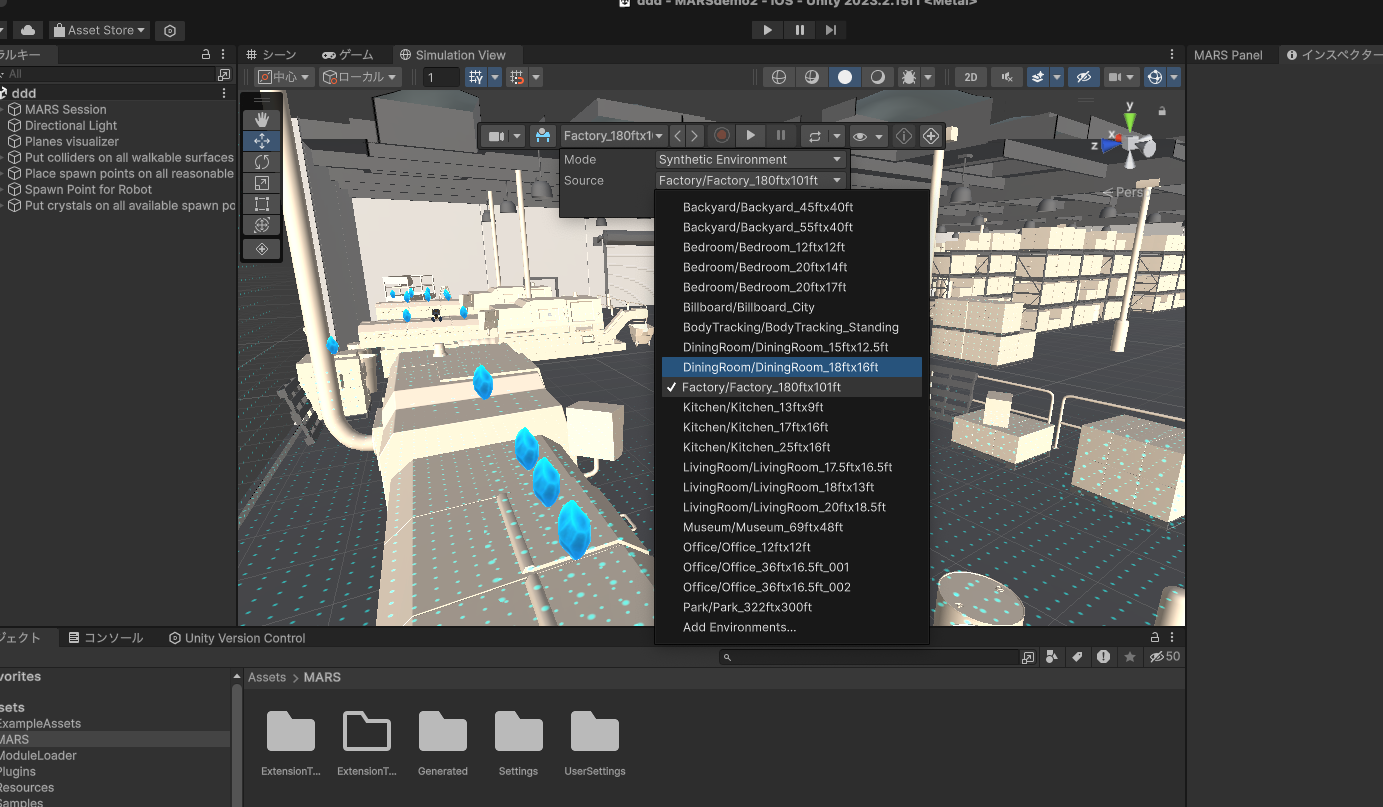
Task: Click the shaded wireframe draw mode icon
Action: (x=812, y=77)
